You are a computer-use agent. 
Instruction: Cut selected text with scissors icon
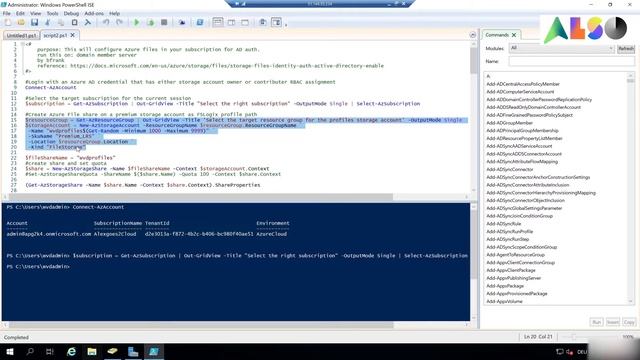pos(47,22)
